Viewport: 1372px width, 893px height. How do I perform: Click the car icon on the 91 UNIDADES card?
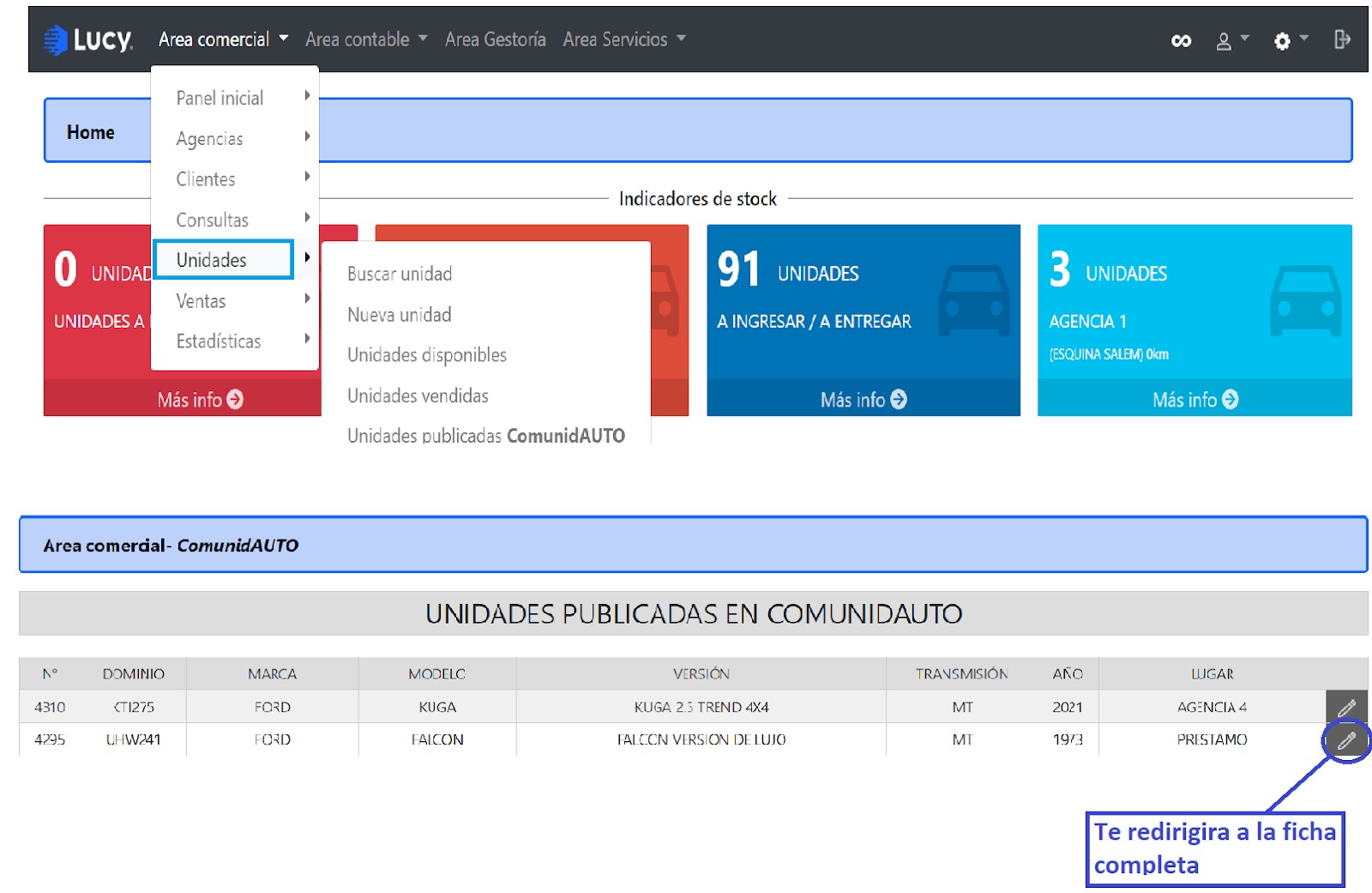coord(973,300)
